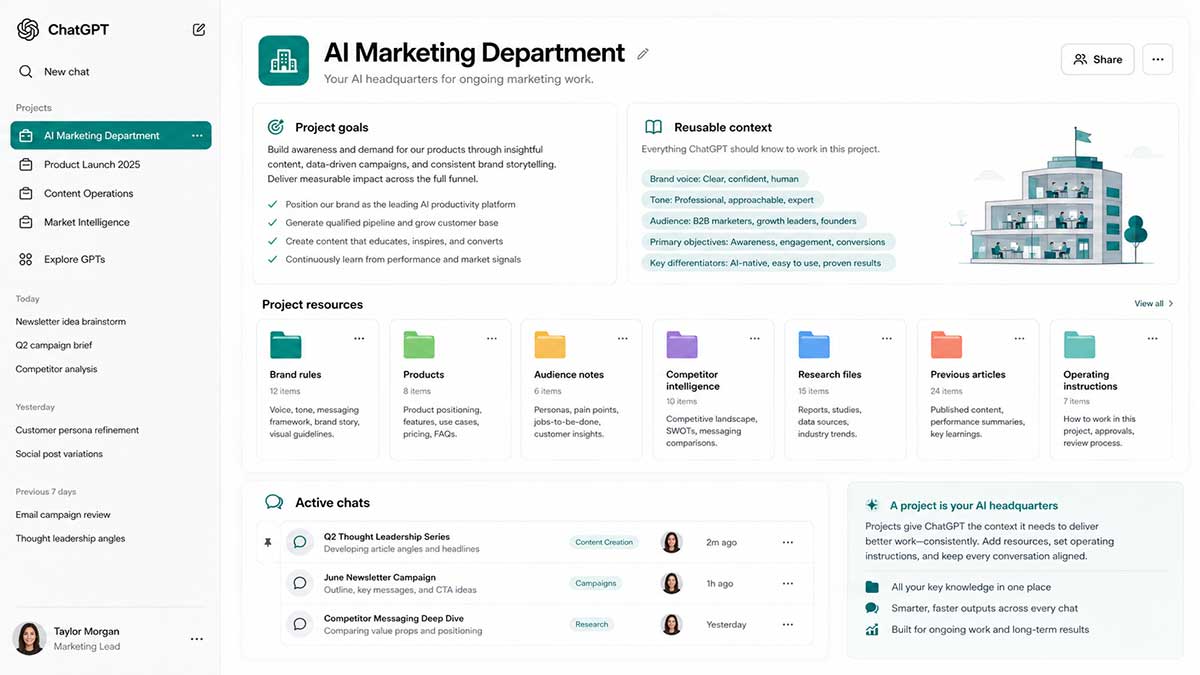
Task: Open Customer persona refinement chat
Action: [x=77, y=430]
